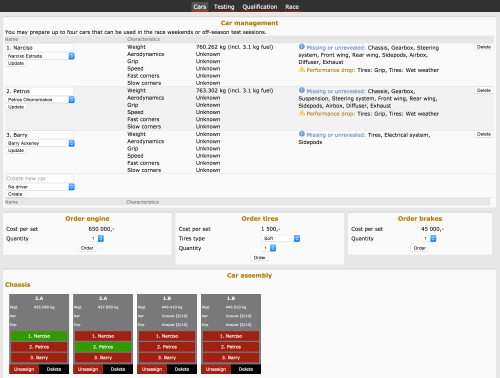Click Performance drop link for Petros
This screenshot has height=378, width=500.
click(x=331, y=114)
